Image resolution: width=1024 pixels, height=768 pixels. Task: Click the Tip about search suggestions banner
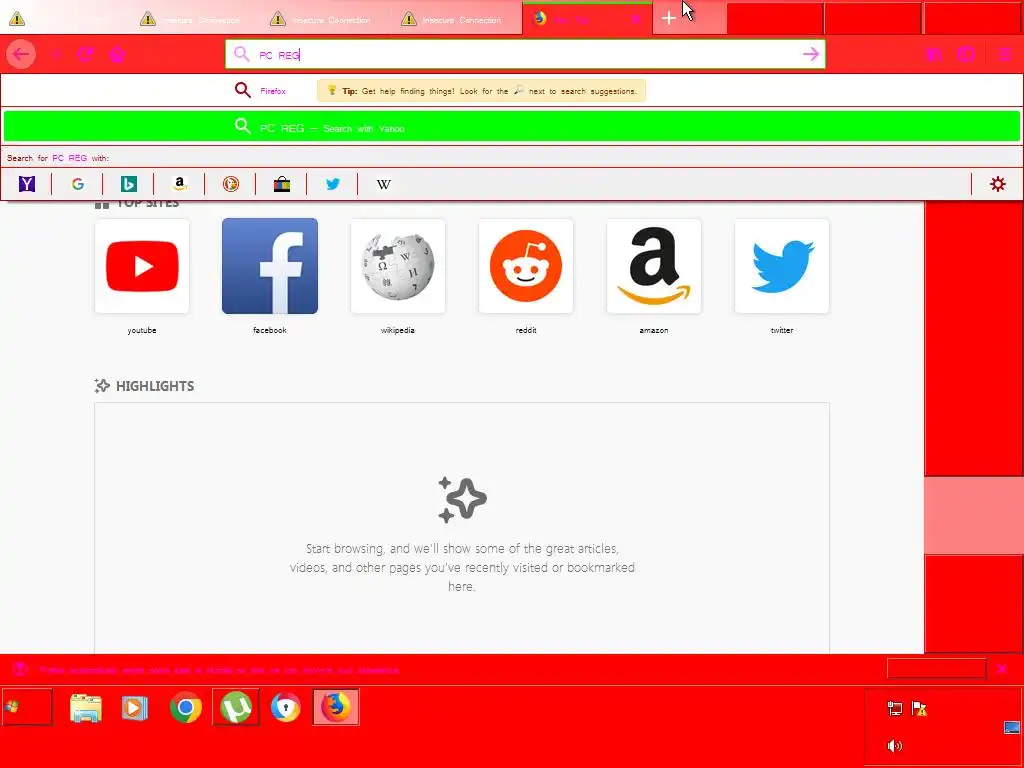(x=481, y=91)
